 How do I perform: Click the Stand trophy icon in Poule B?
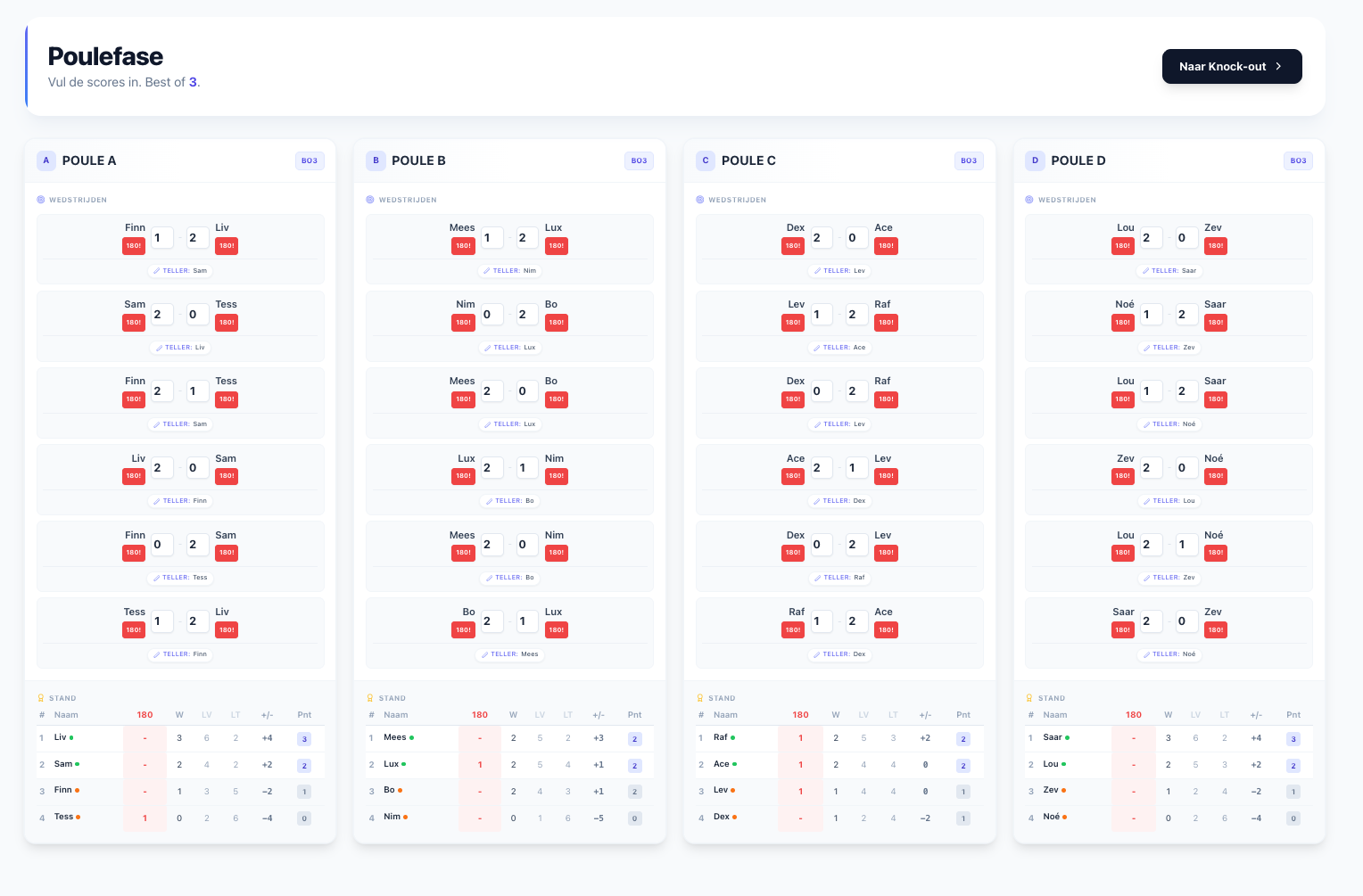pos(370,698)
